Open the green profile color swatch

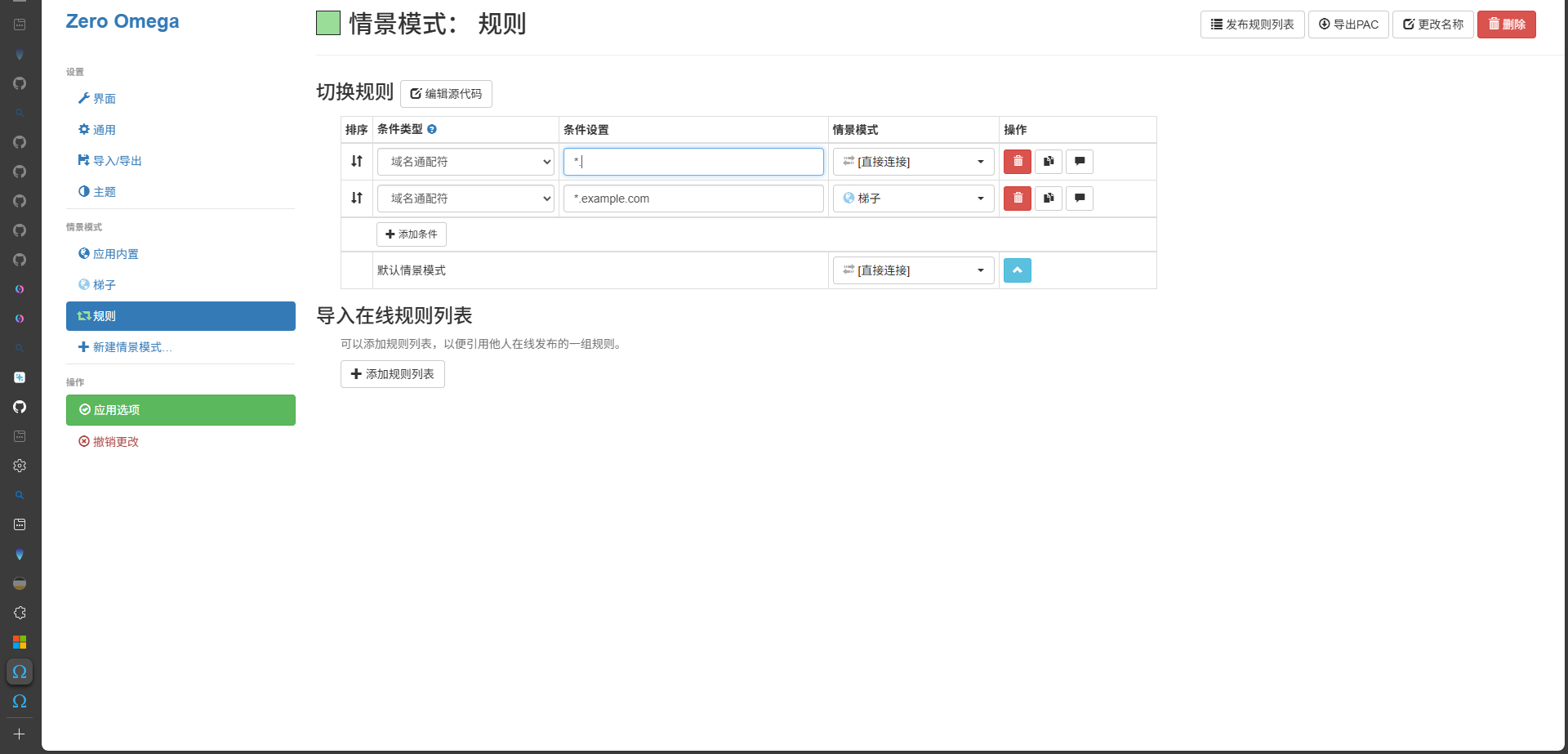(328, 23)
